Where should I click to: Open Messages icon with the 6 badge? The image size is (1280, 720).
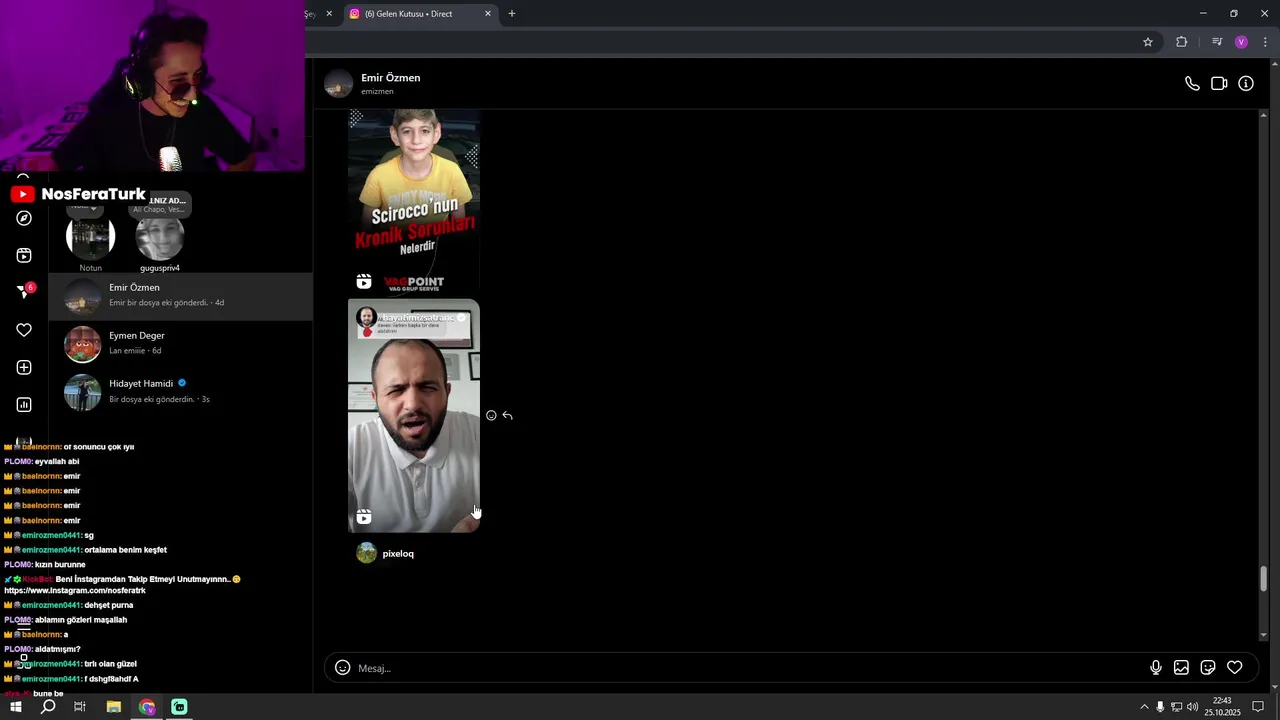point(25,291)
